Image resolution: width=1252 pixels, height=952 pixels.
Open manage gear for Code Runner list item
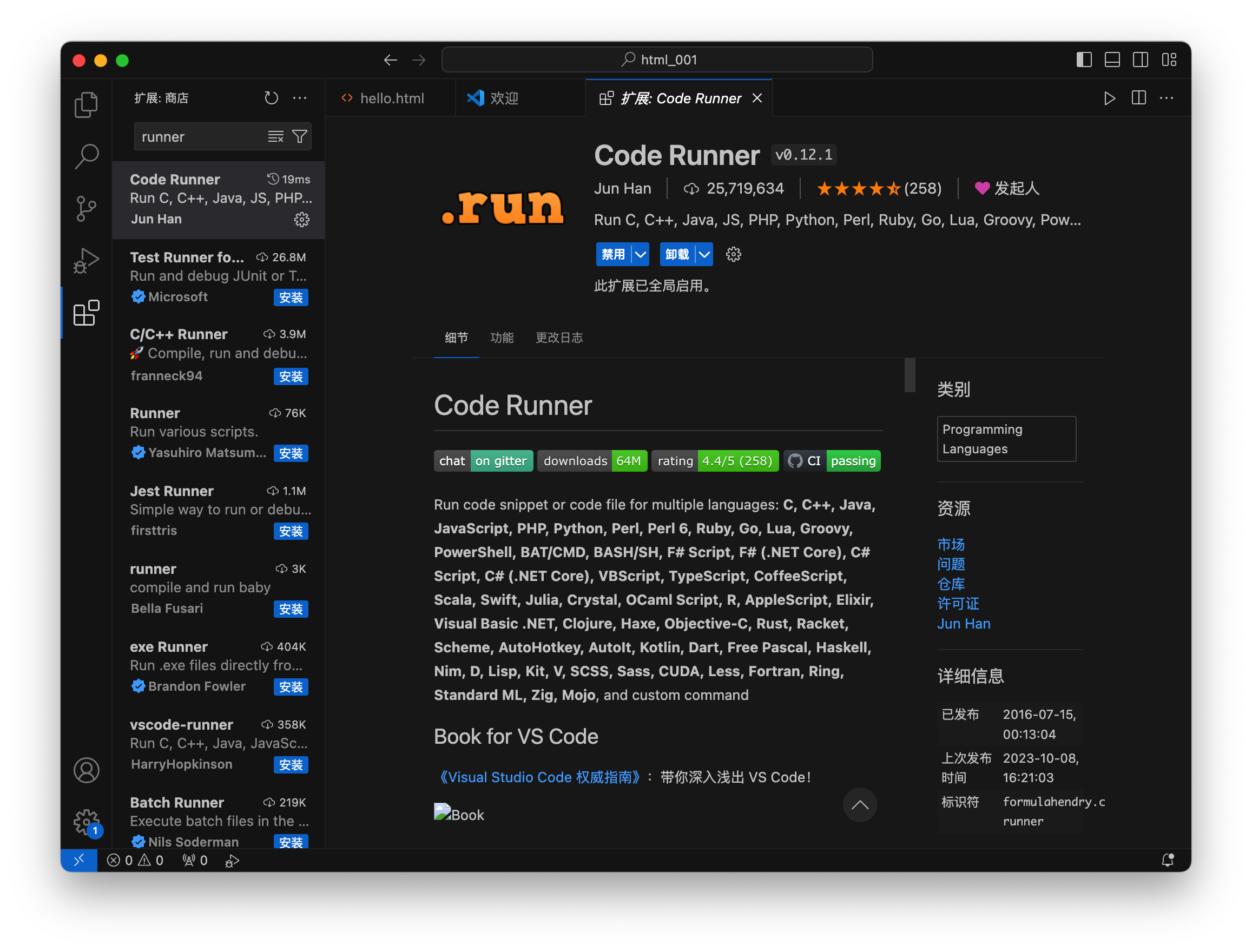301,219
